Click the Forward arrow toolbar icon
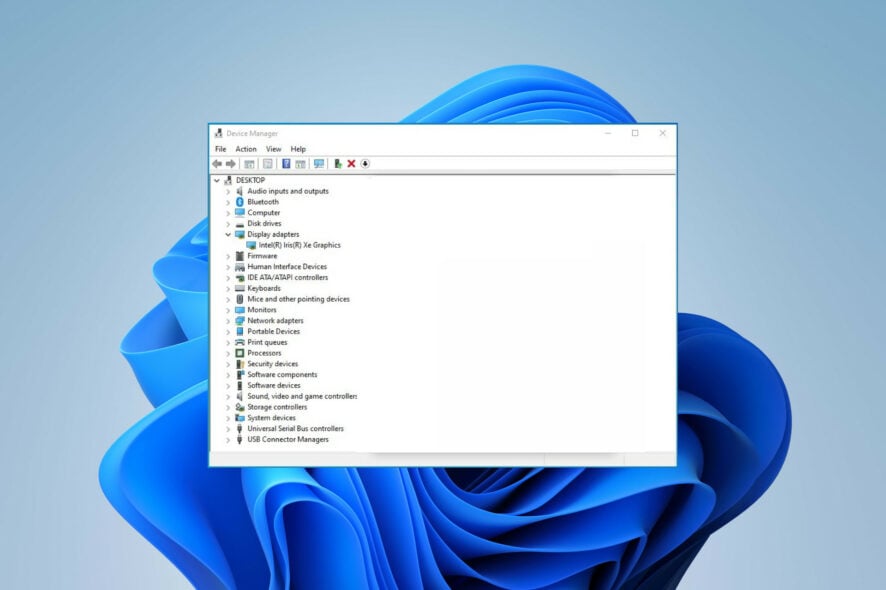Image resolution: width=886 pixels, height=590 pixels. tap(231, 164)
